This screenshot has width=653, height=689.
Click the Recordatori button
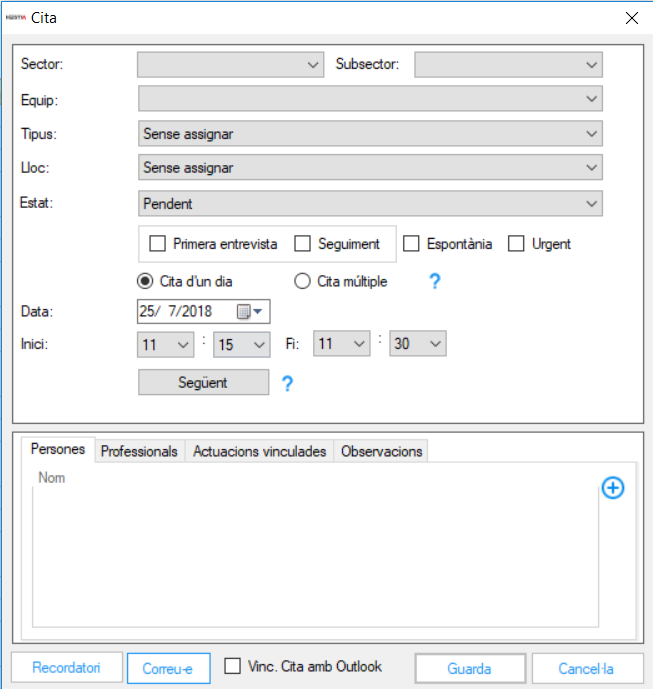tap(66, 668)
